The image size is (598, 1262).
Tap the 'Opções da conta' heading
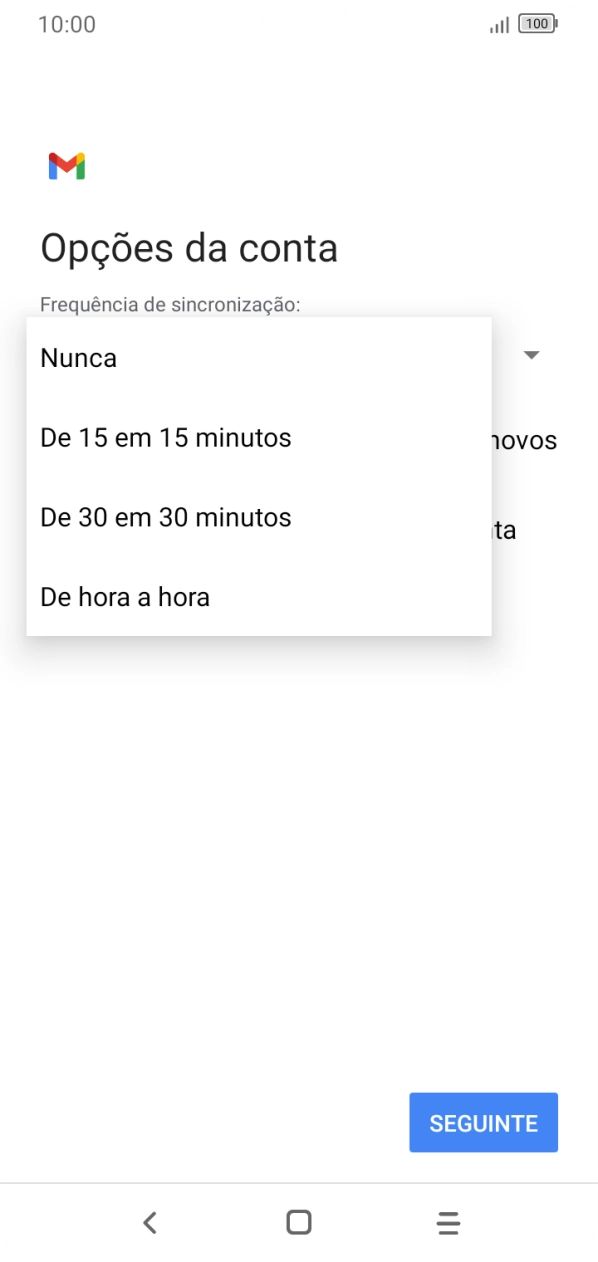tap(189, 247)
